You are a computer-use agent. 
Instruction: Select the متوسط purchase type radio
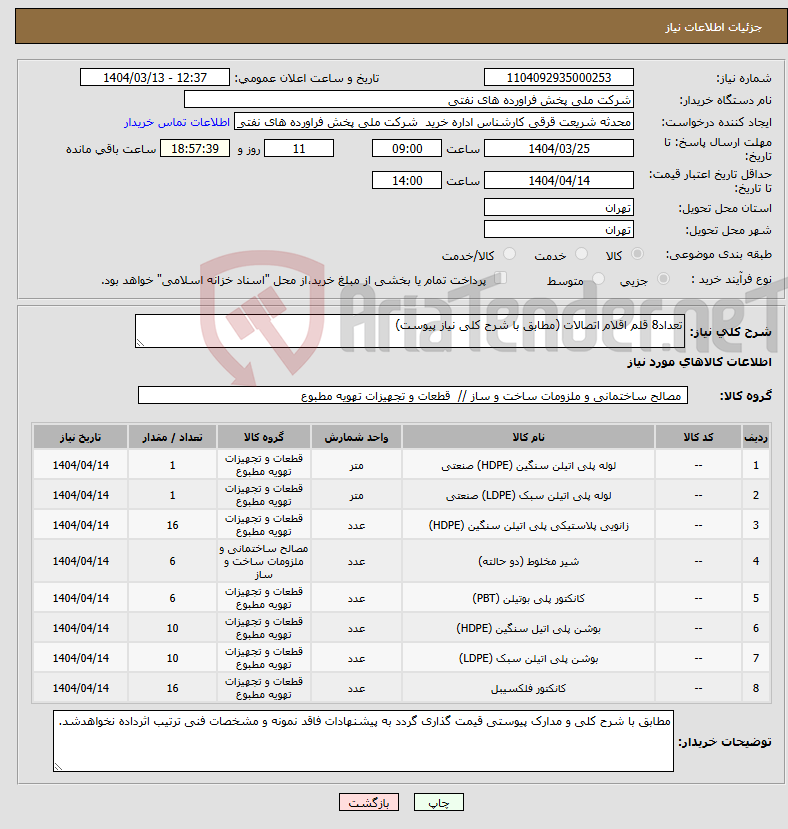[x=599, y=279]
